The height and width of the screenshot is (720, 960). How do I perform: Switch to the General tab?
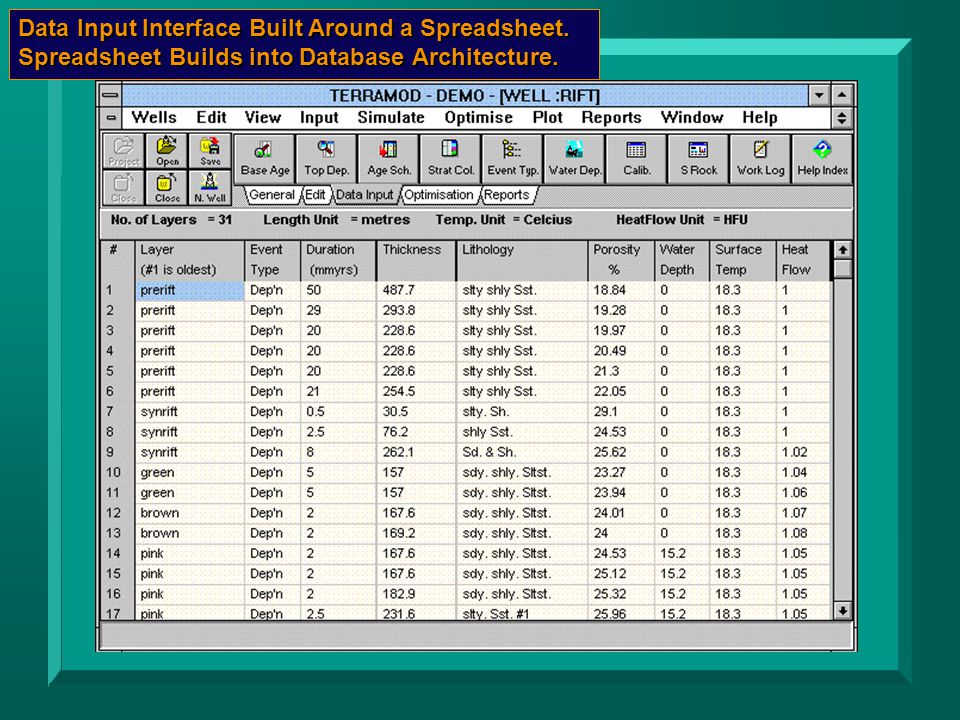click(x=271, y=195)
